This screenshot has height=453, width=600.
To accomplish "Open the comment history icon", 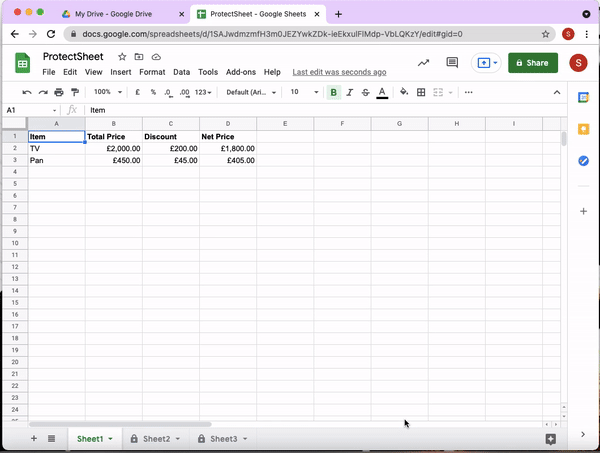I will click(452, 62).
